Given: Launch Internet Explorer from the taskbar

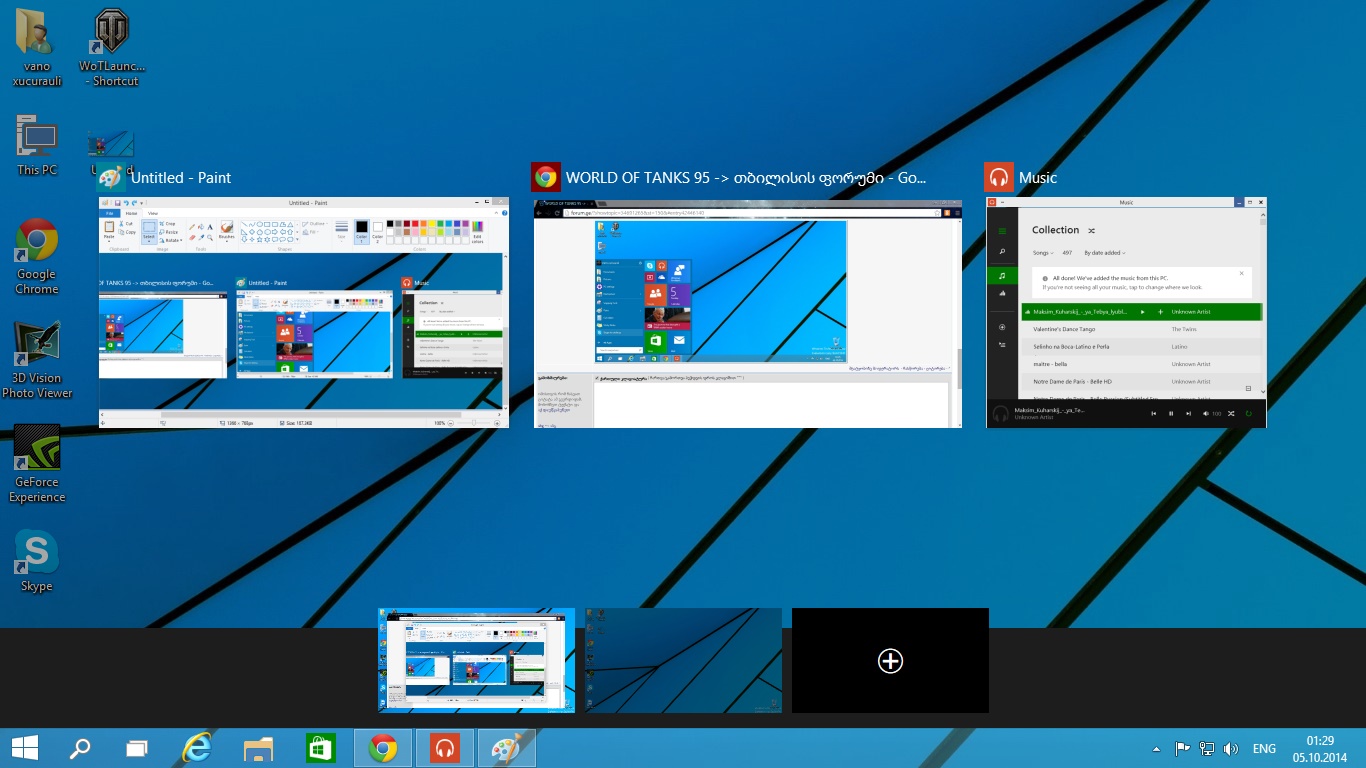Looking at the screenshot, I should click(198, 748).
